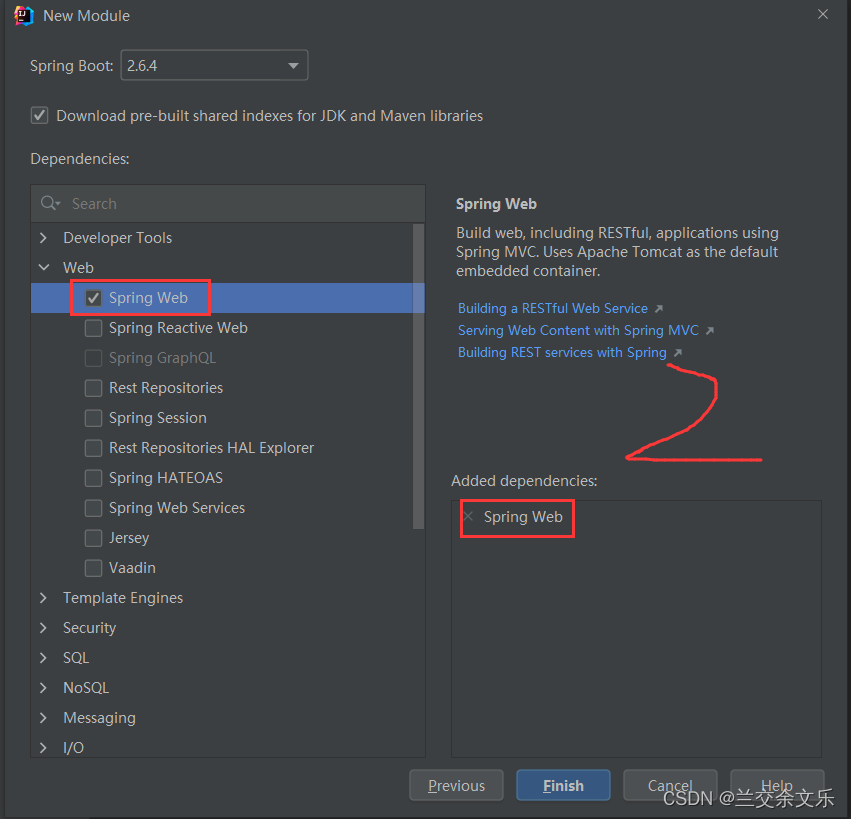This screenshot has height=819, width=851.
Task: Click the search magnifier icon
Action: [x=50, y=203]
